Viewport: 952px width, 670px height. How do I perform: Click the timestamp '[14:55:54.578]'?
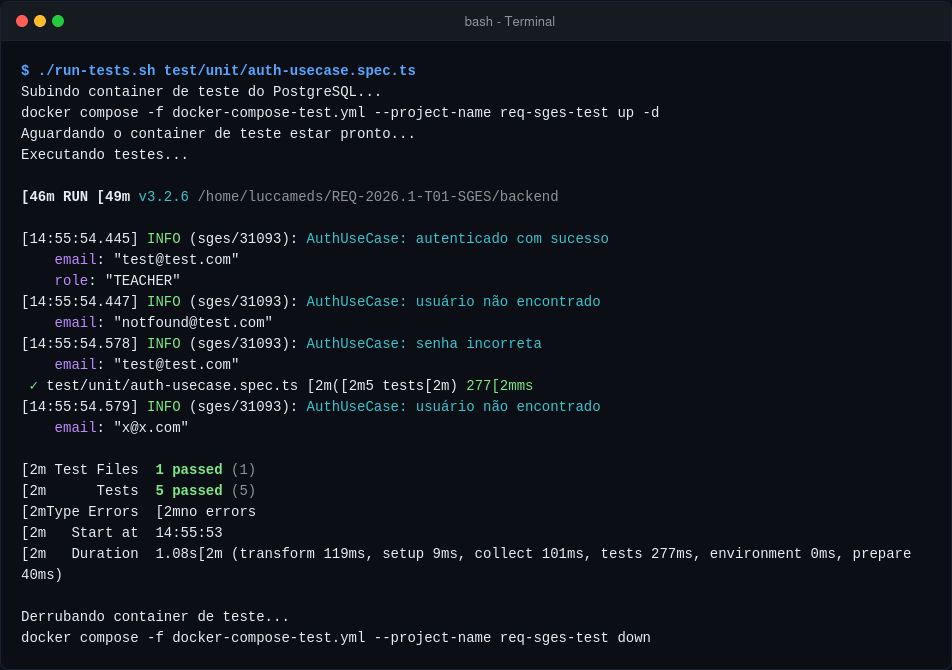tap(80, 343)
